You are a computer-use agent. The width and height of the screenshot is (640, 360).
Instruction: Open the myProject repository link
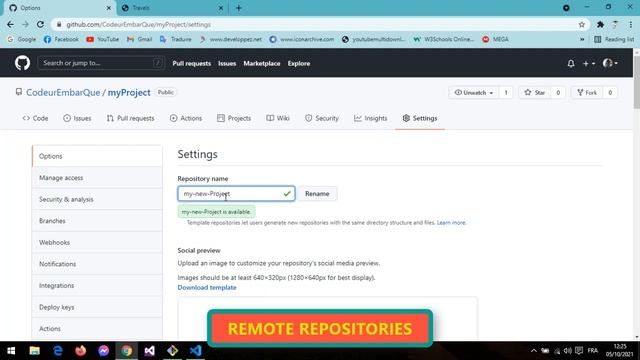click(x=129, y=93)
